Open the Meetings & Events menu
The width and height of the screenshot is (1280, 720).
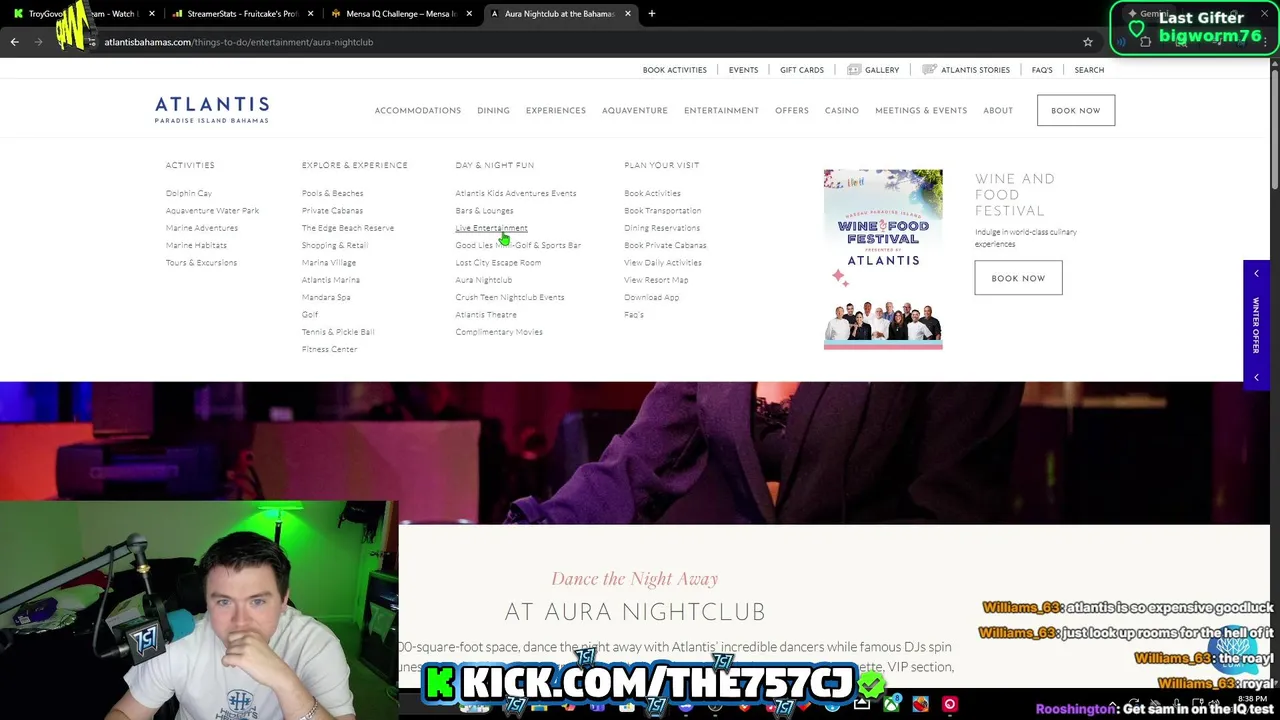click(921, 111)
